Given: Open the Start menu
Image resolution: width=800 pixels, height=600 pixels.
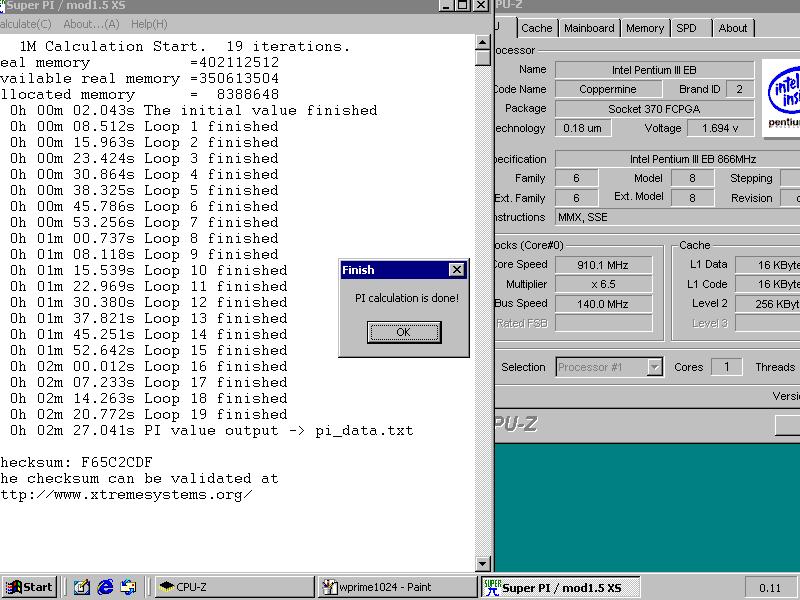Looking at the screenshot, I should point(30,587).
